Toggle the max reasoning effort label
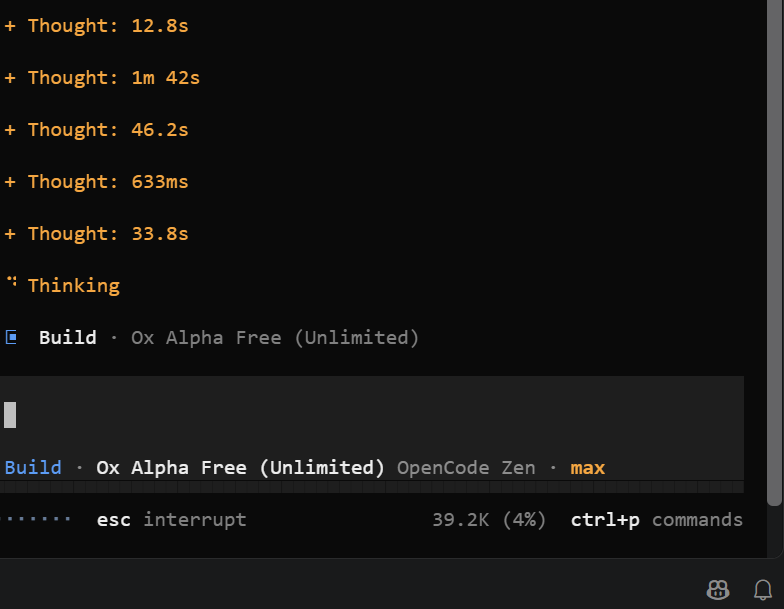The height and width of the screenshot is (609, 784). pos(588,468)
